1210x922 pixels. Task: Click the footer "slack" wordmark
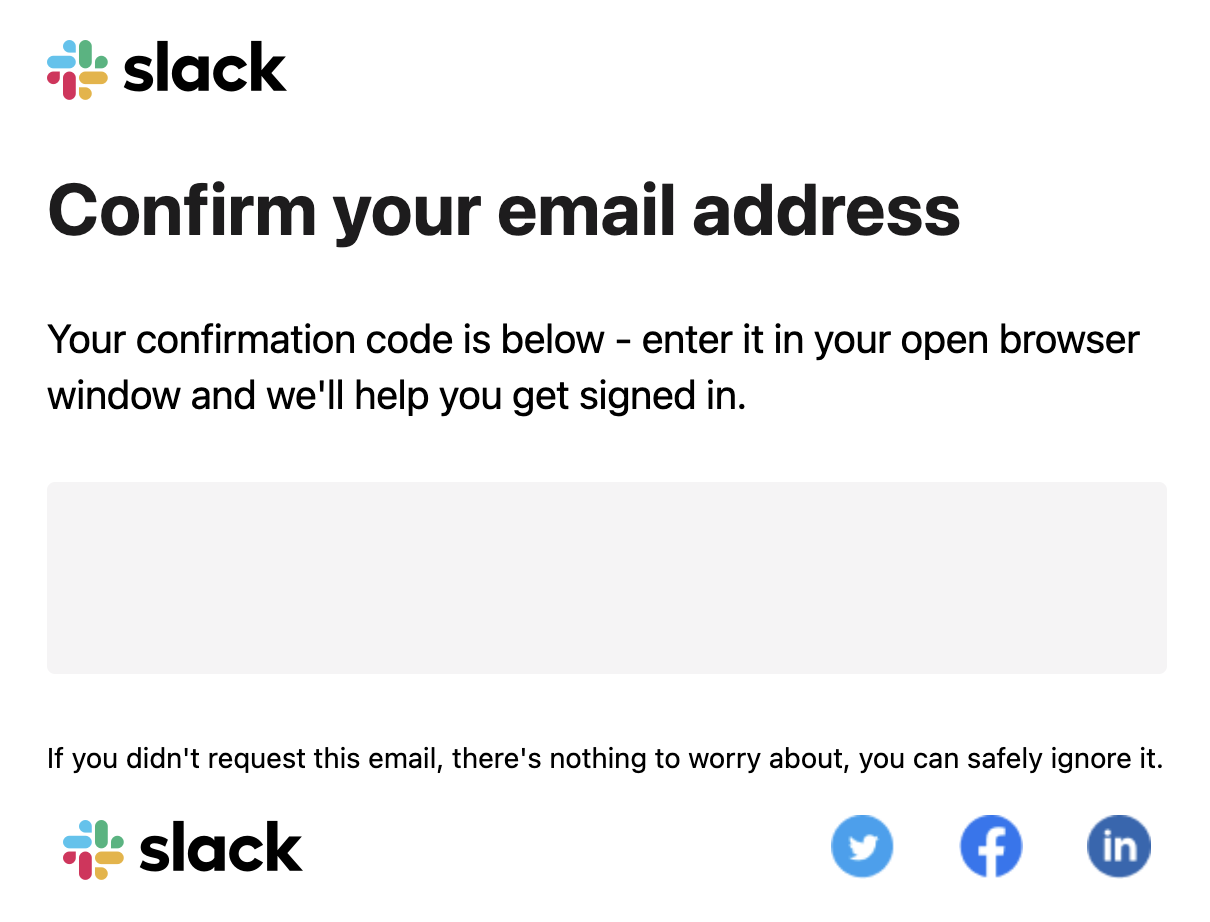point(221,848)
